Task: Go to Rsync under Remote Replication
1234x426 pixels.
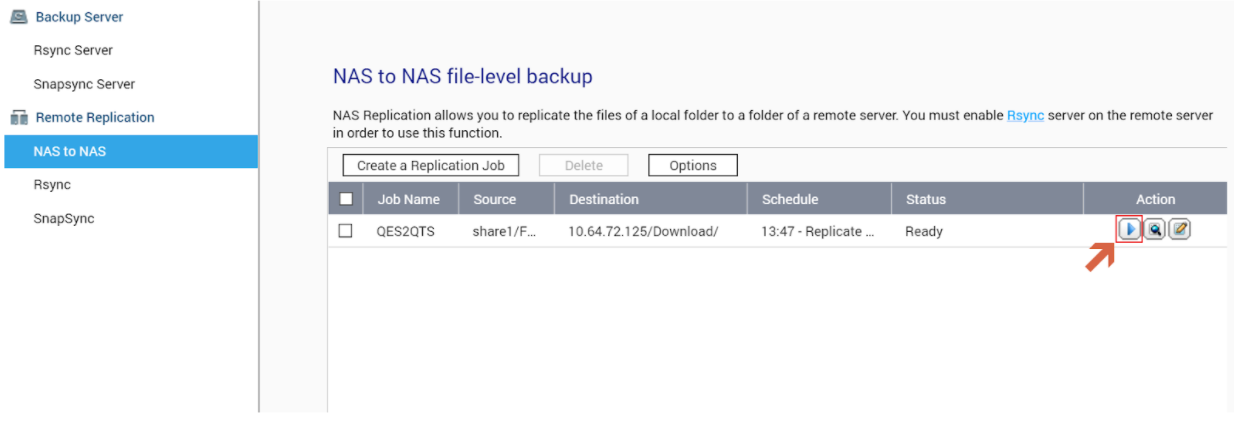Action: (x=52, y=185)
